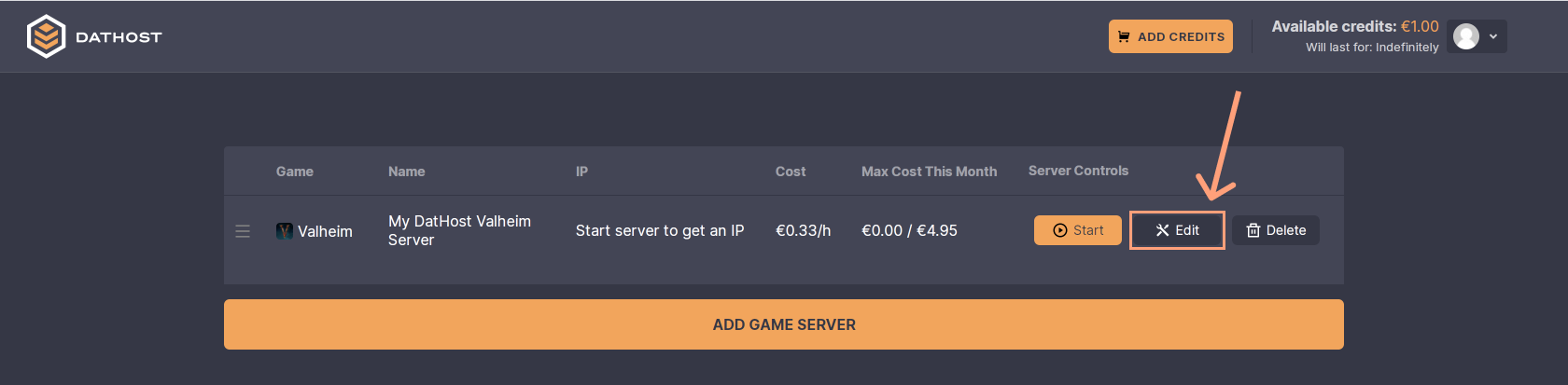This screenshot has width=1568, height=385.
Task: Click the tools icon in Edit button
Action: pyautogui.click(x=1162, y=230)
